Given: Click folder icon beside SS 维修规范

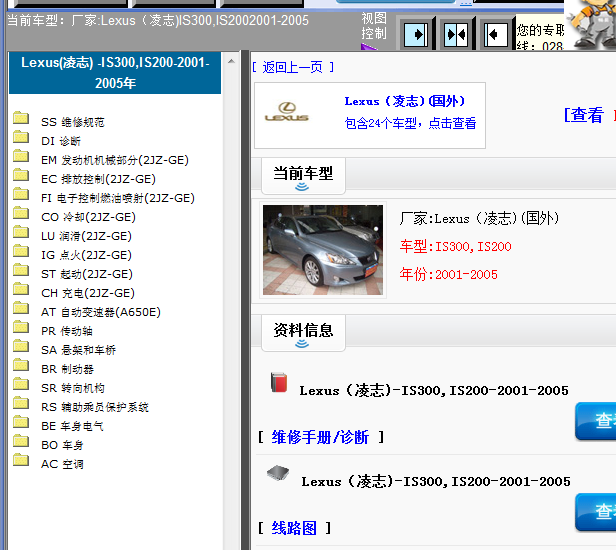Looking at the screenshot, I should coord(21,118).
